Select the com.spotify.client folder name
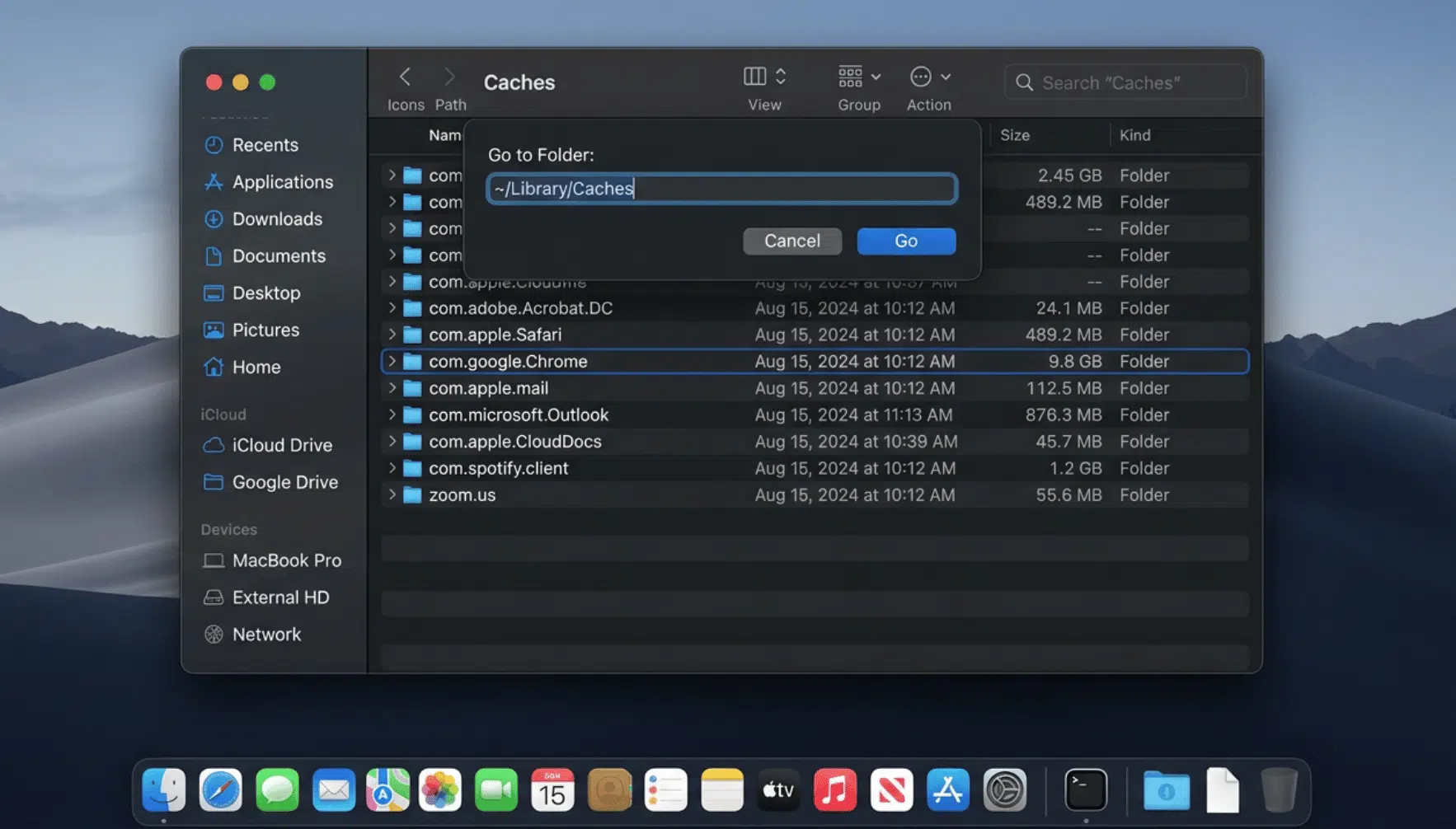 [x=498, y=468]
